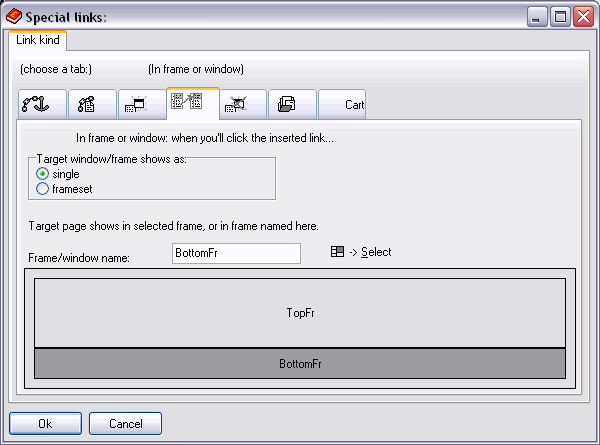Click the red book icon in the title bar
The width and height of the screenshot is (600, 445).
coord(13,16)
